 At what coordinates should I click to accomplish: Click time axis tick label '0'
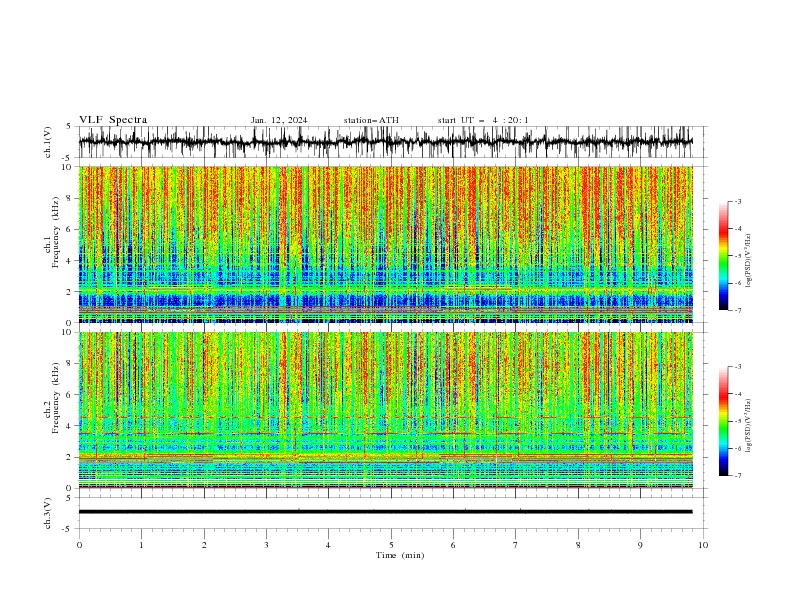(79, 545)
